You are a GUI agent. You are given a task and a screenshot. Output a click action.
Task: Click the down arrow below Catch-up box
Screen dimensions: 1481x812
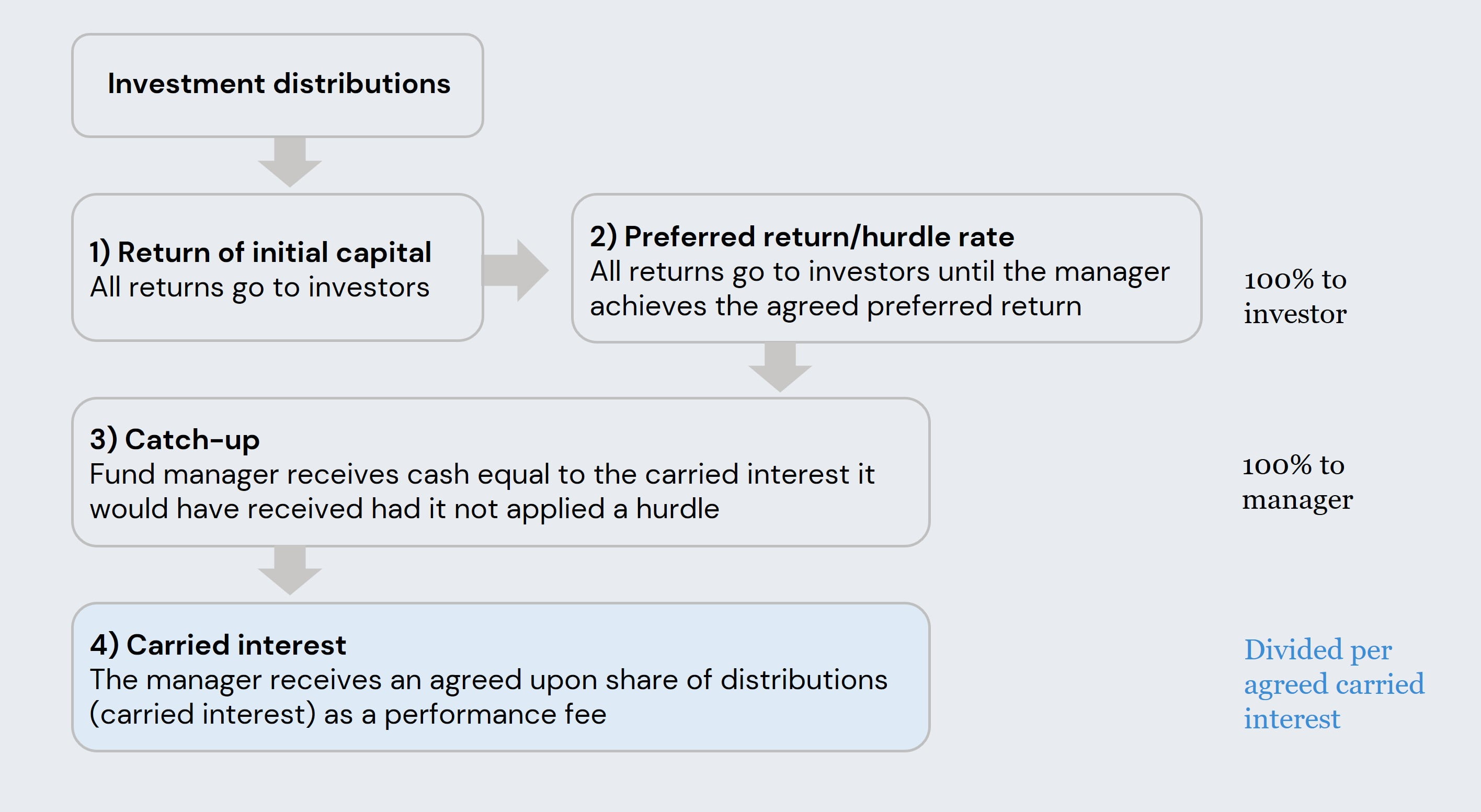coord(290,570)
